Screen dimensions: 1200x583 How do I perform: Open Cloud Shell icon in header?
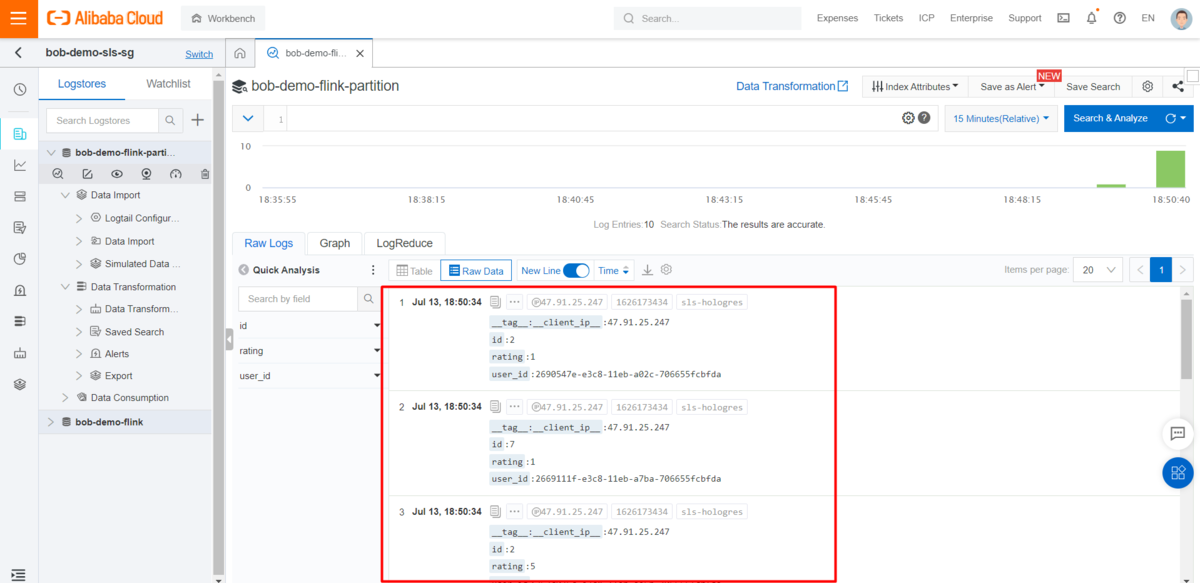point(1063,18)
